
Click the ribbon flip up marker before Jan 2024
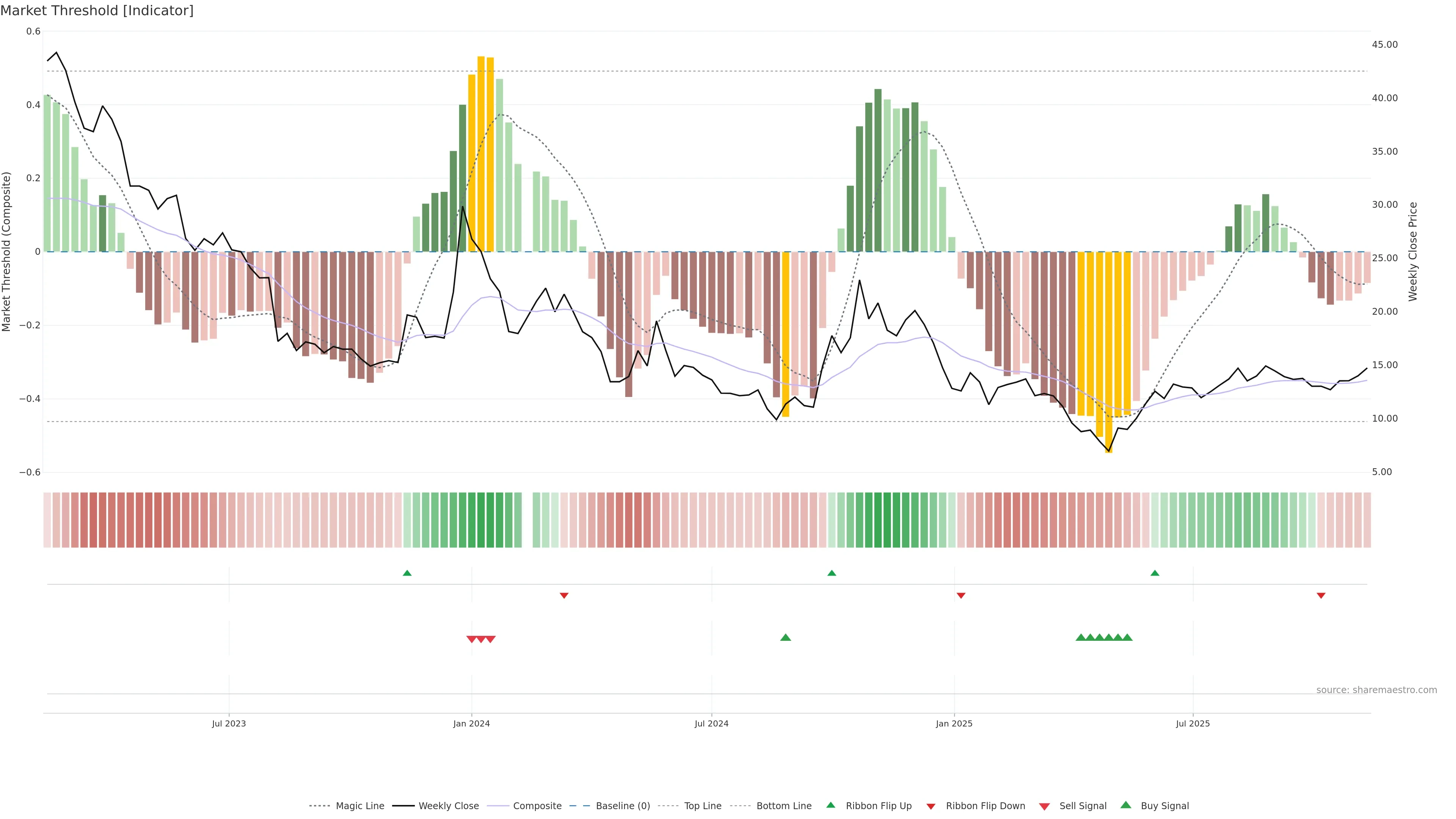point(407,573)
